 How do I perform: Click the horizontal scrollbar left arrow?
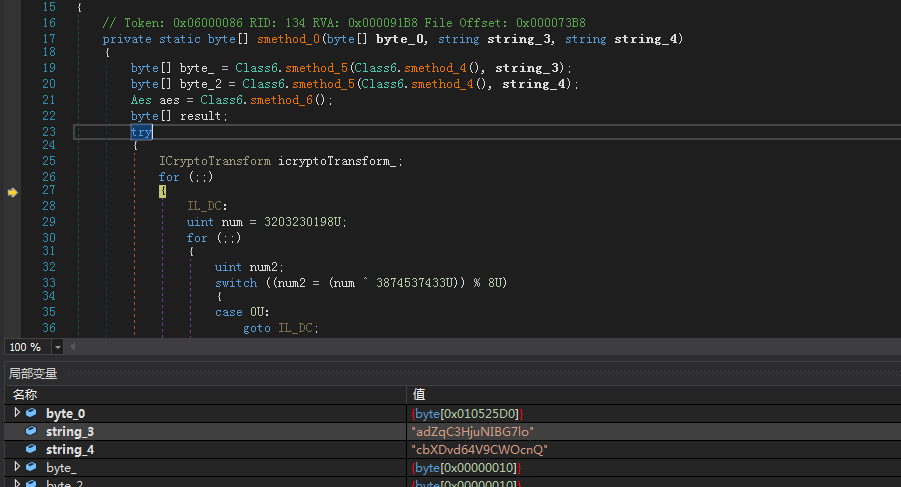tap(72, 346)
